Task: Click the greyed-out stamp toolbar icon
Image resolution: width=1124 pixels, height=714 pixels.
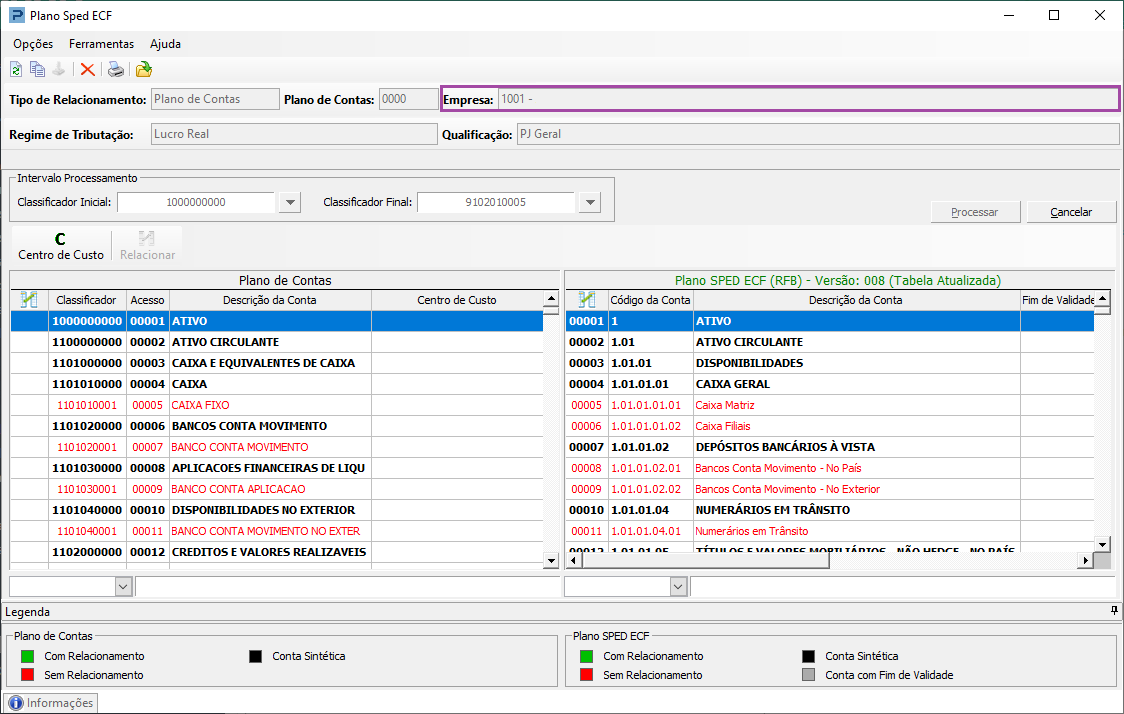Action: click(x=59, y=70)
